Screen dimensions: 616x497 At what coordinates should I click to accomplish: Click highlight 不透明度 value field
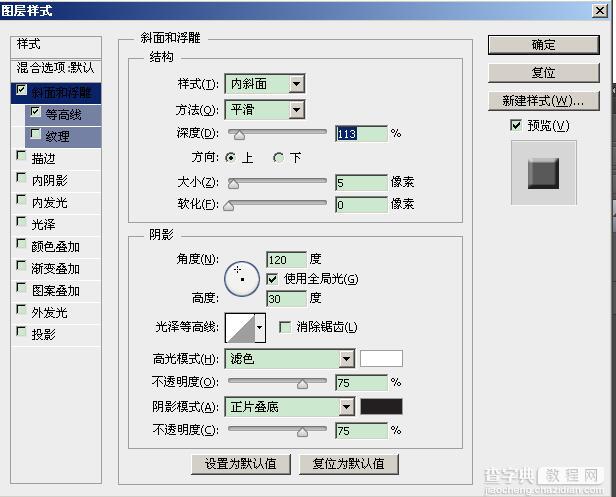coord(361,383)
